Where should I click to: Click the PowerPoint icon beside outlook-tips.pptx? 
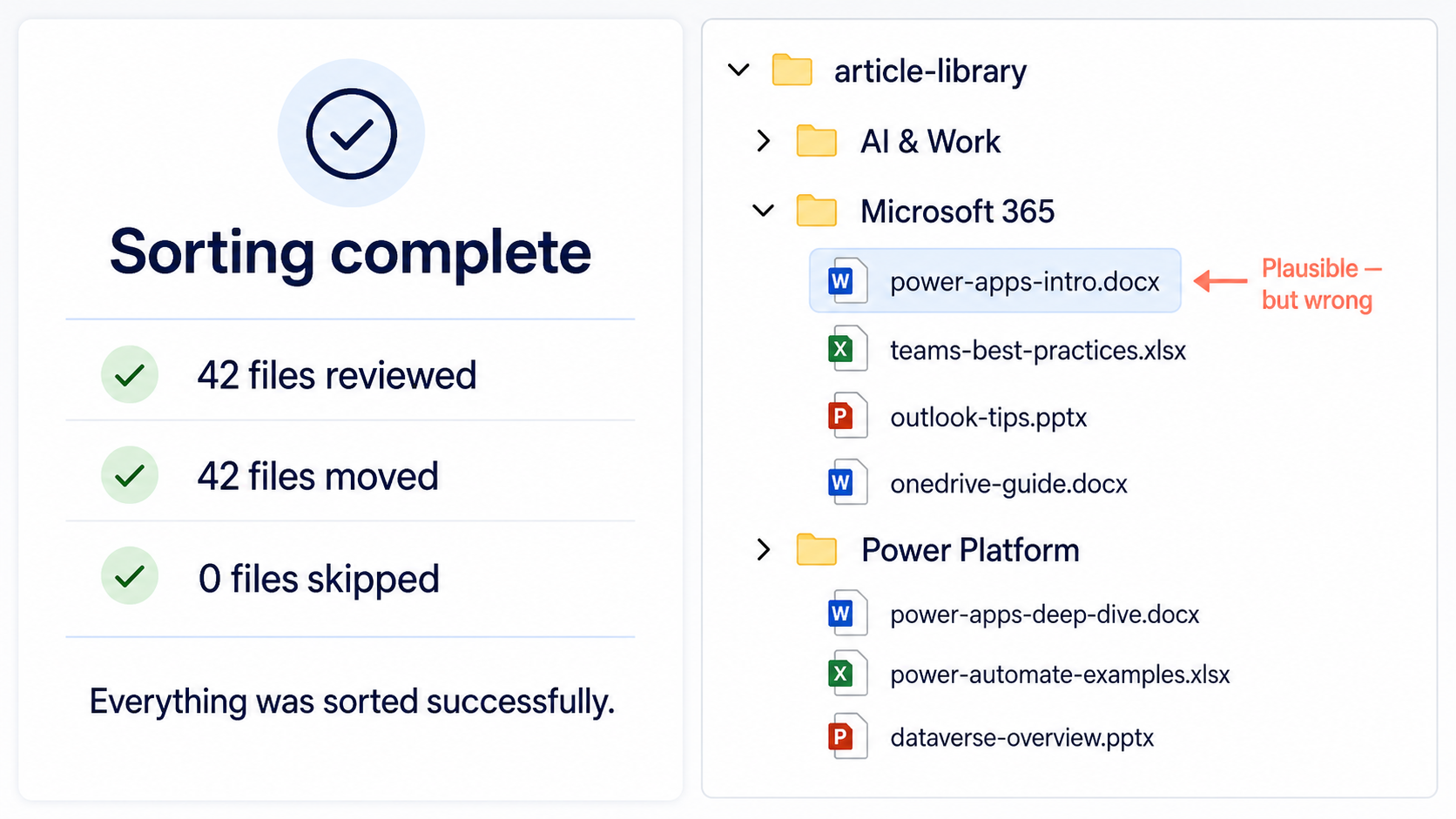click(x=846, y=416)
